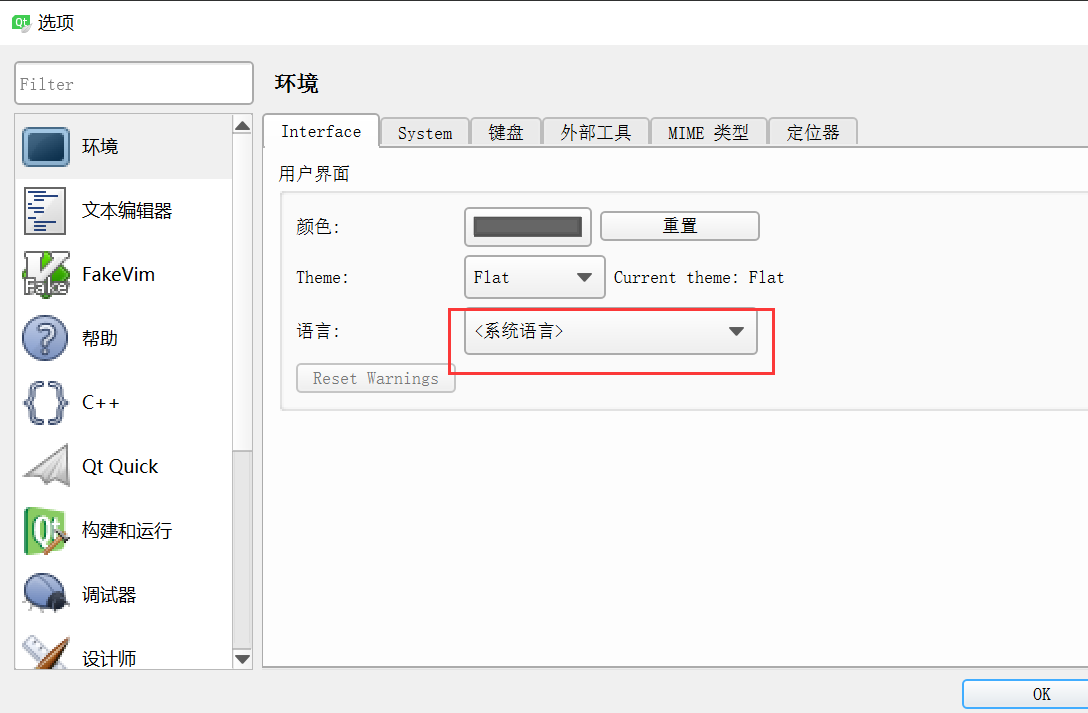
Task: Open the C++ braces icon
Action: pyautogui.click(x=46, y=402)
